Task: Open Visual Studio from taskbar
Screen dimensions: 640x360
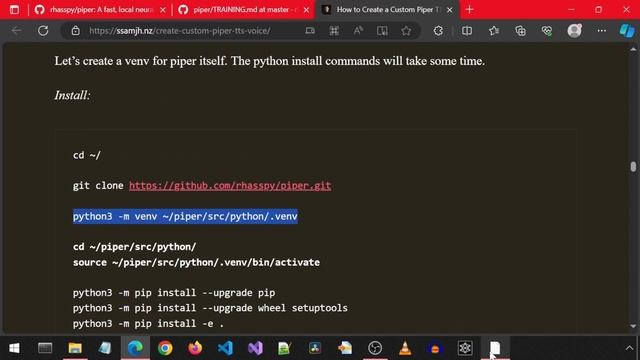Action: 255,348
